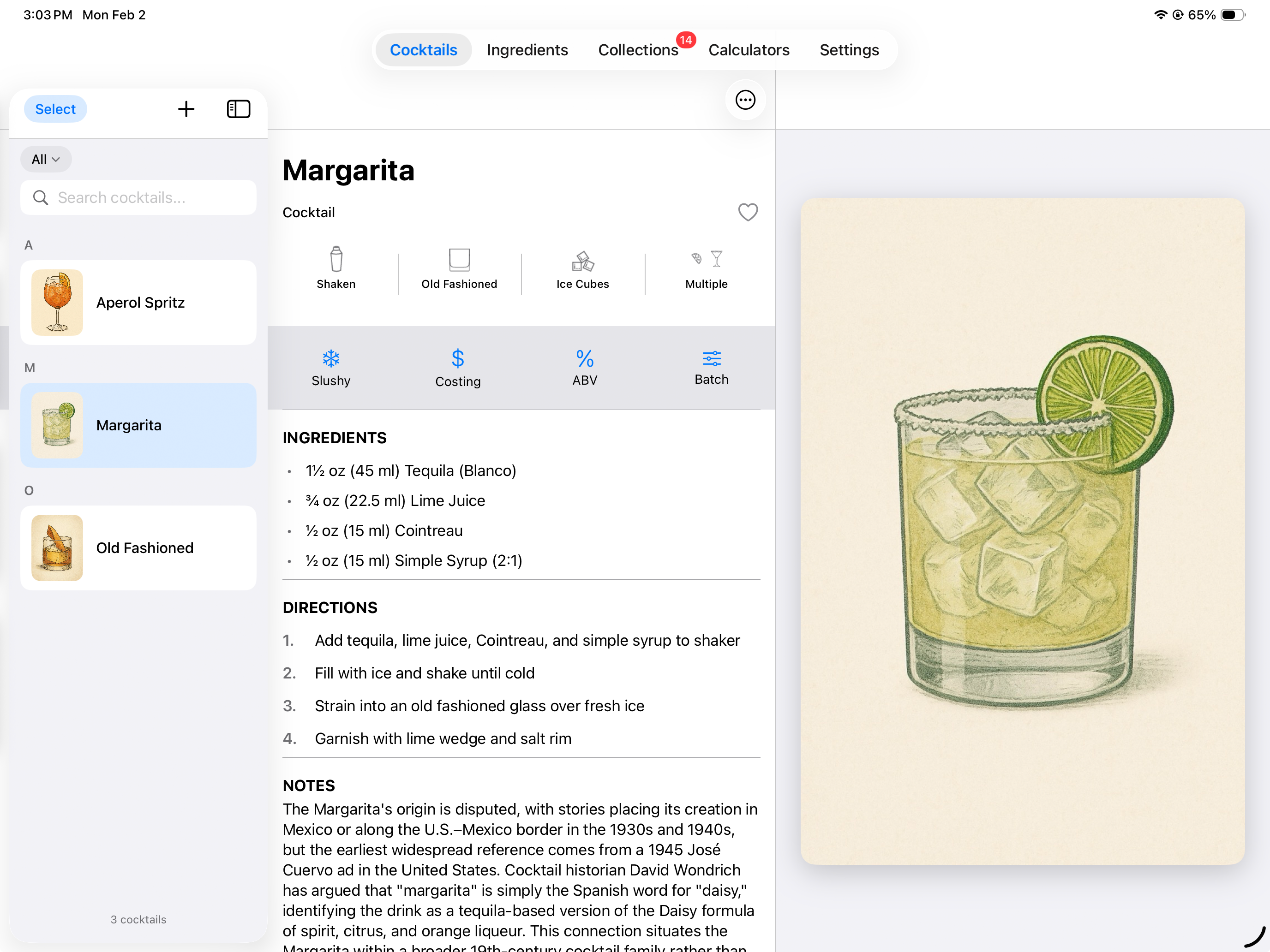Screen dimensions: 1270x952
Task: Tap the Margarita list thumbnail
Action: (x=57, y=425)
